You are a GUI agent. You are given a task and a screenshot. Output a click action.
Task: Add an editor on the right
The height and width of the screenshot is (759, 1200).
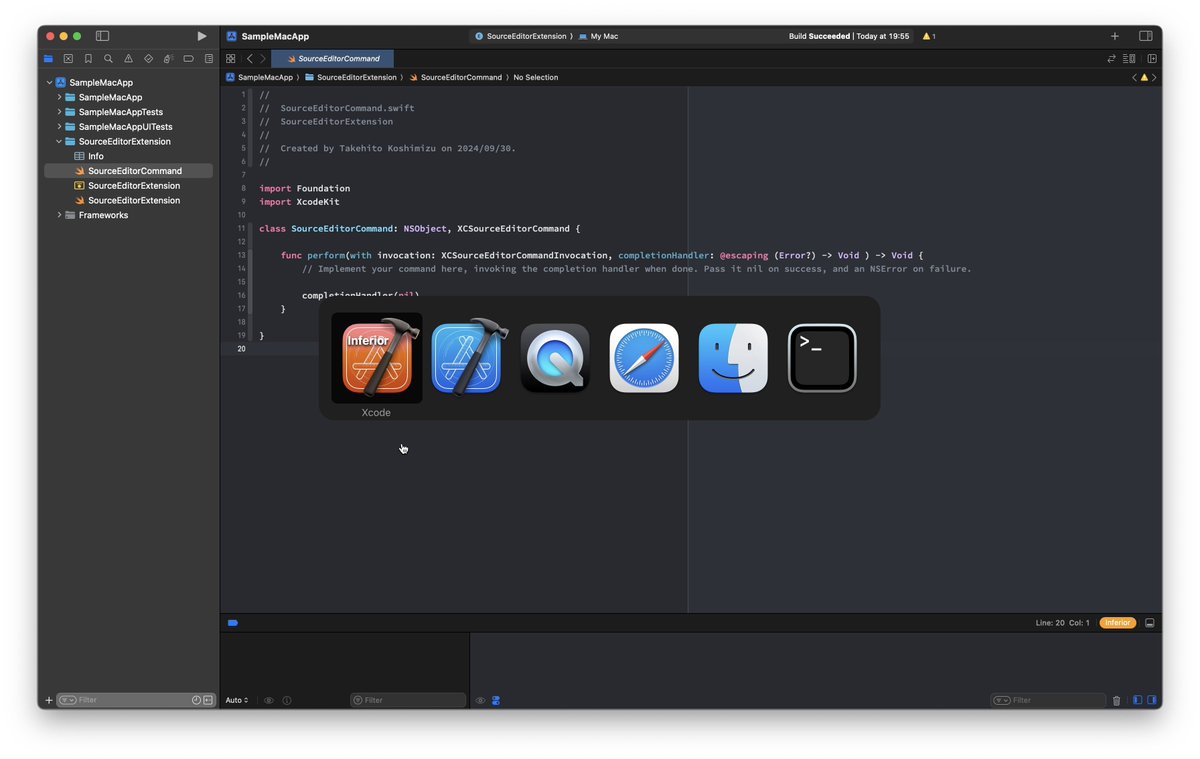(x=1152, y=59)
